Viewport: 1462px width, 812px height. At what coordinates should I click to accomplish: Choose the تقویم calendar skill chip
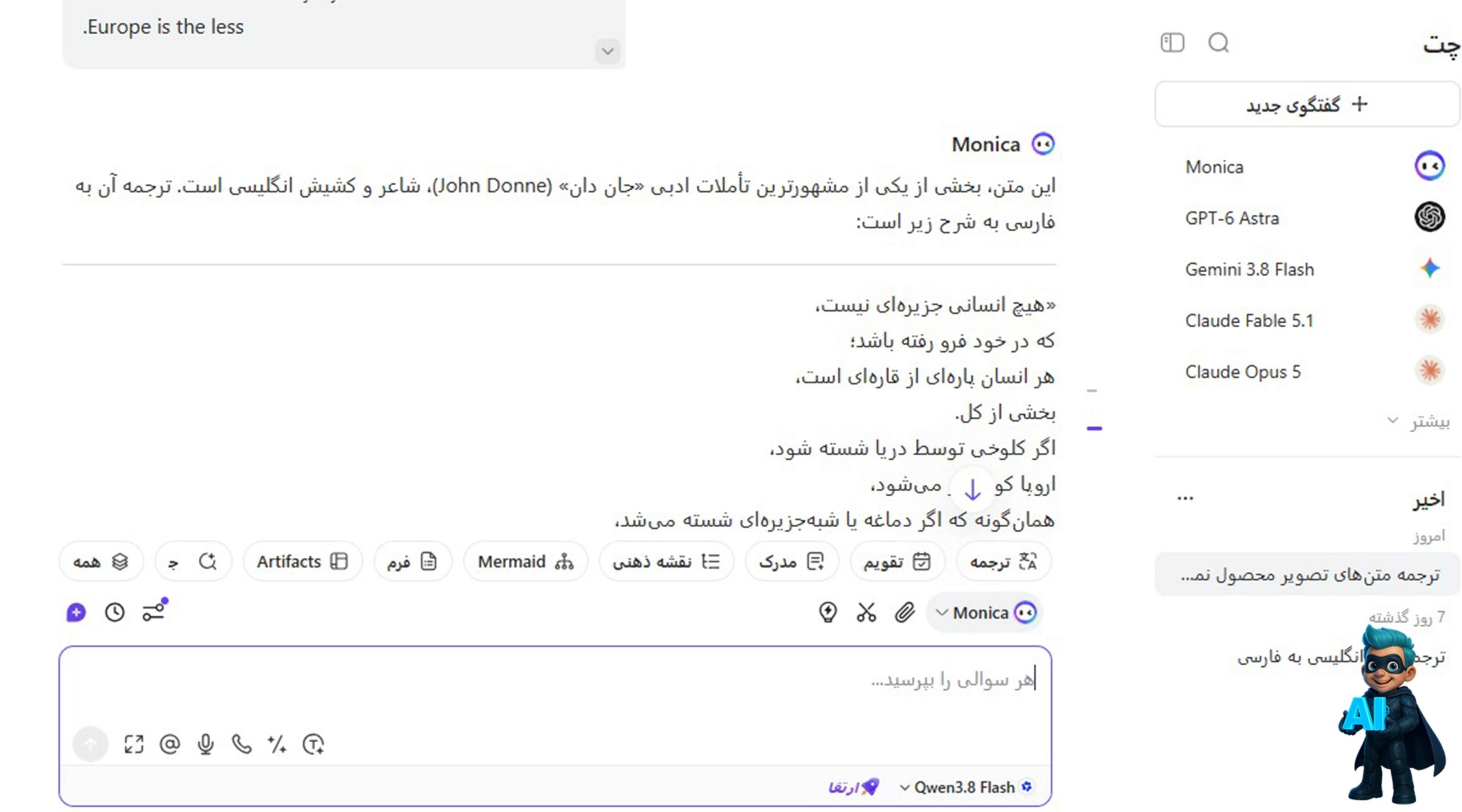click(x=897, y=561)
